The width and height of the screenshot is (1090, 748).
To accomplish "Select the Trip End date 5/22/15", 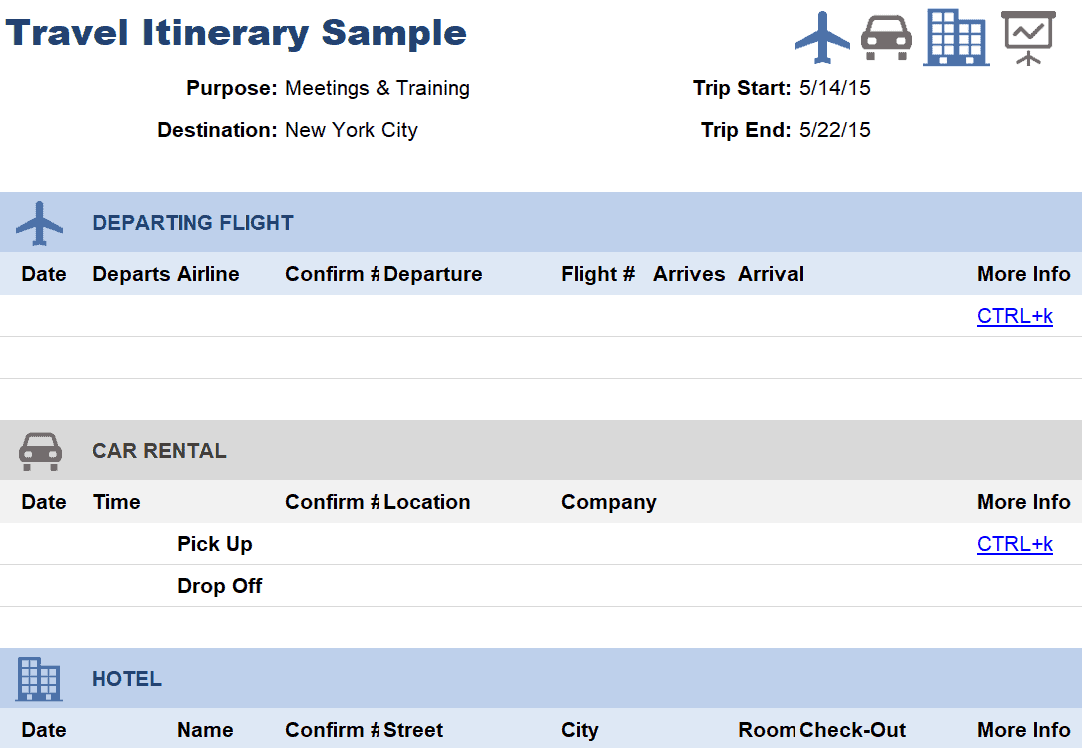I will pyautogui.click(x=834, y=130).
